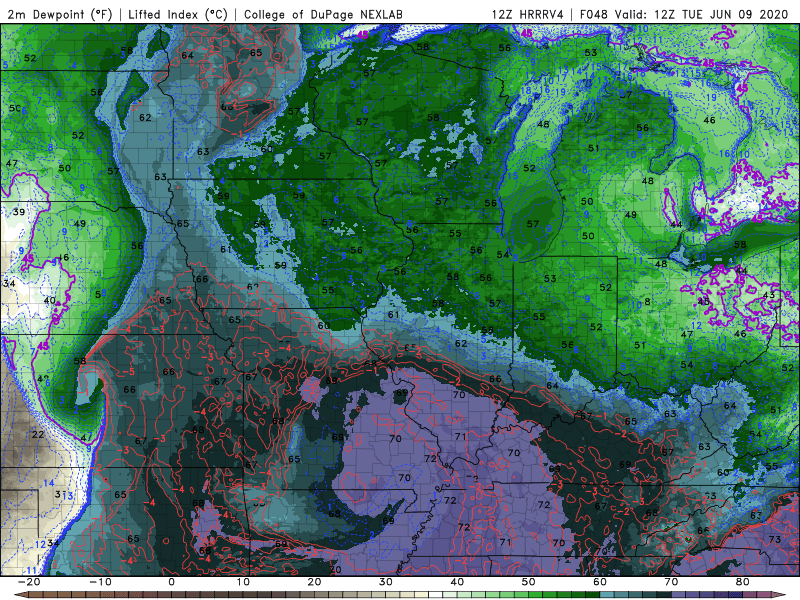Click the "12Z HRRRV4" model run label
The width and height of the screenshot is (800, 600).
pyautogui.click(x=528, y=14)
